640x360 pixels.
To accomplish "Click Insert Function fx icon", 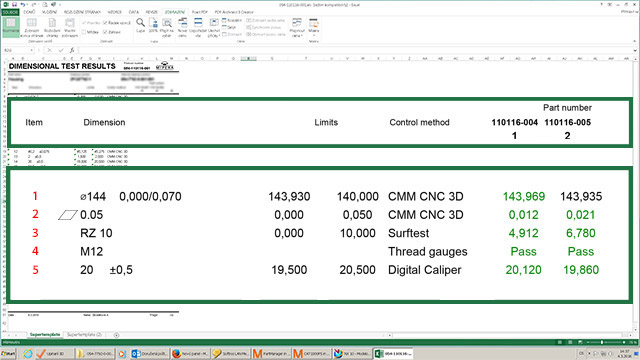I will click(72, 50).
